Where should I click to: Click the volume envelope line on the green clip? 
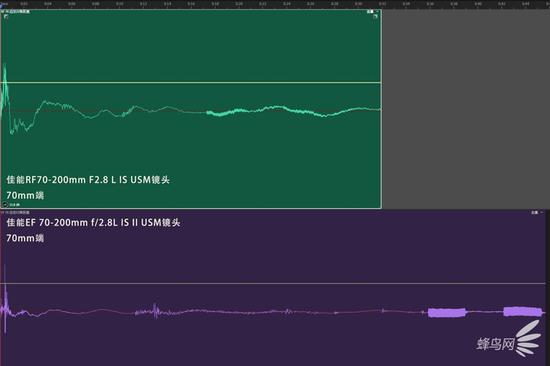(x=191, y=83)
